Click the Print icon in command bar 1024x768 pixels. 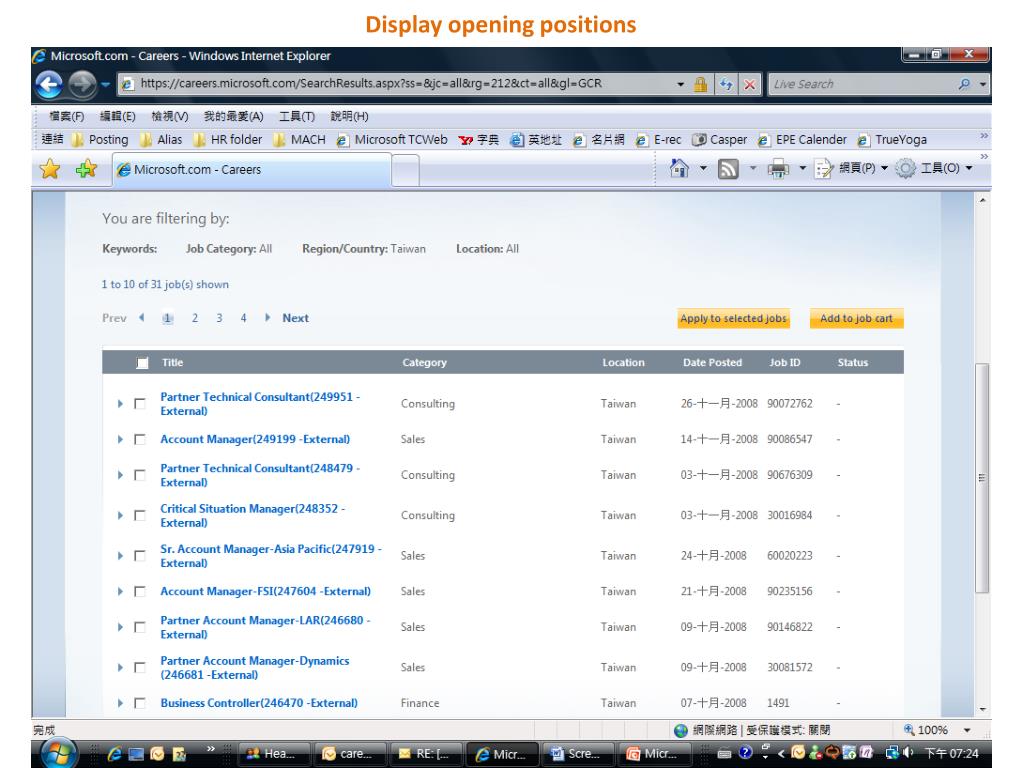click(778, 168)
